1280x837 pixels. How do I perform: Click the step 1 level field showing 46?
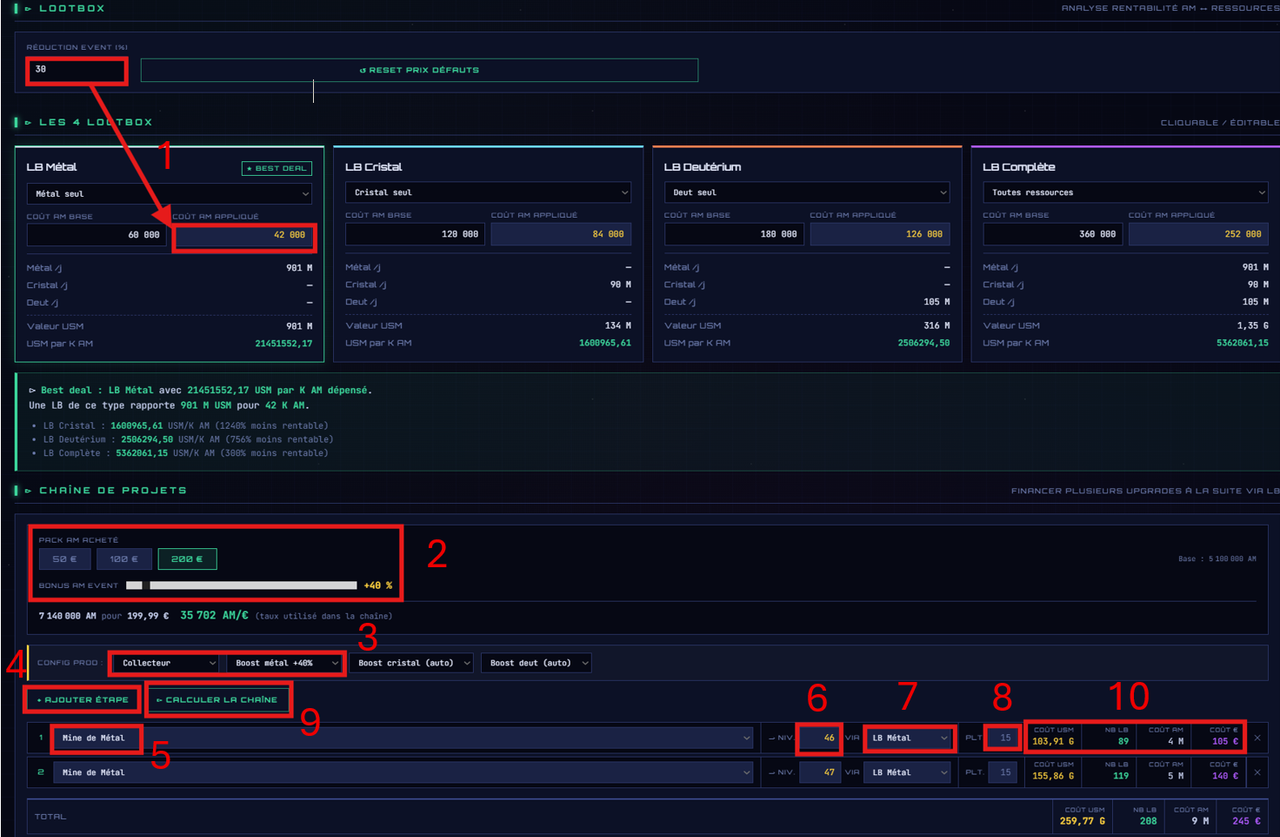click(820, 738)
